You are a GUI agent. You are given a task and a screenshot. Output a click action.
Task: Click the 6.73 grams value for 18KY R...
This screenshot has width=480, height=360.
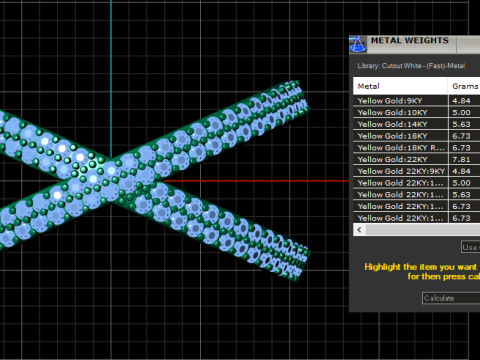click(461, 148)
